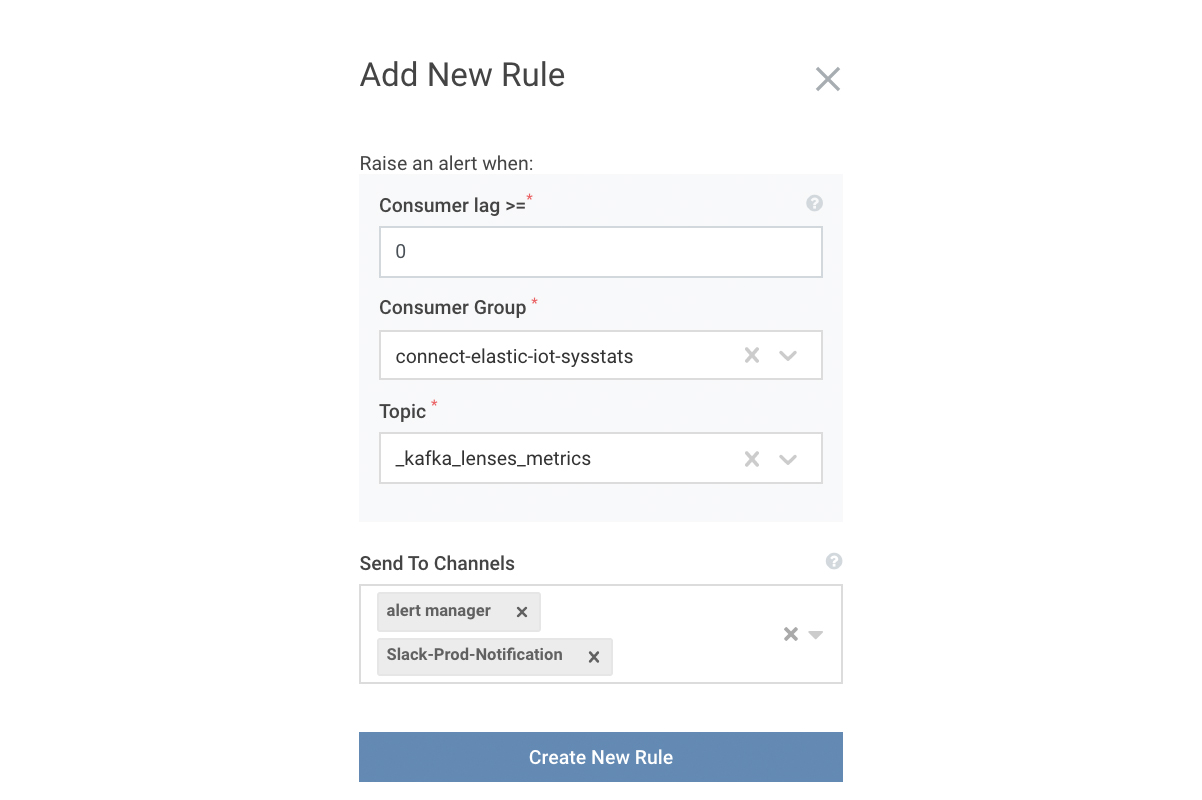Click the Consumer lag >= label
Screen dimensions: 1202x800
(x=452, y=206)
